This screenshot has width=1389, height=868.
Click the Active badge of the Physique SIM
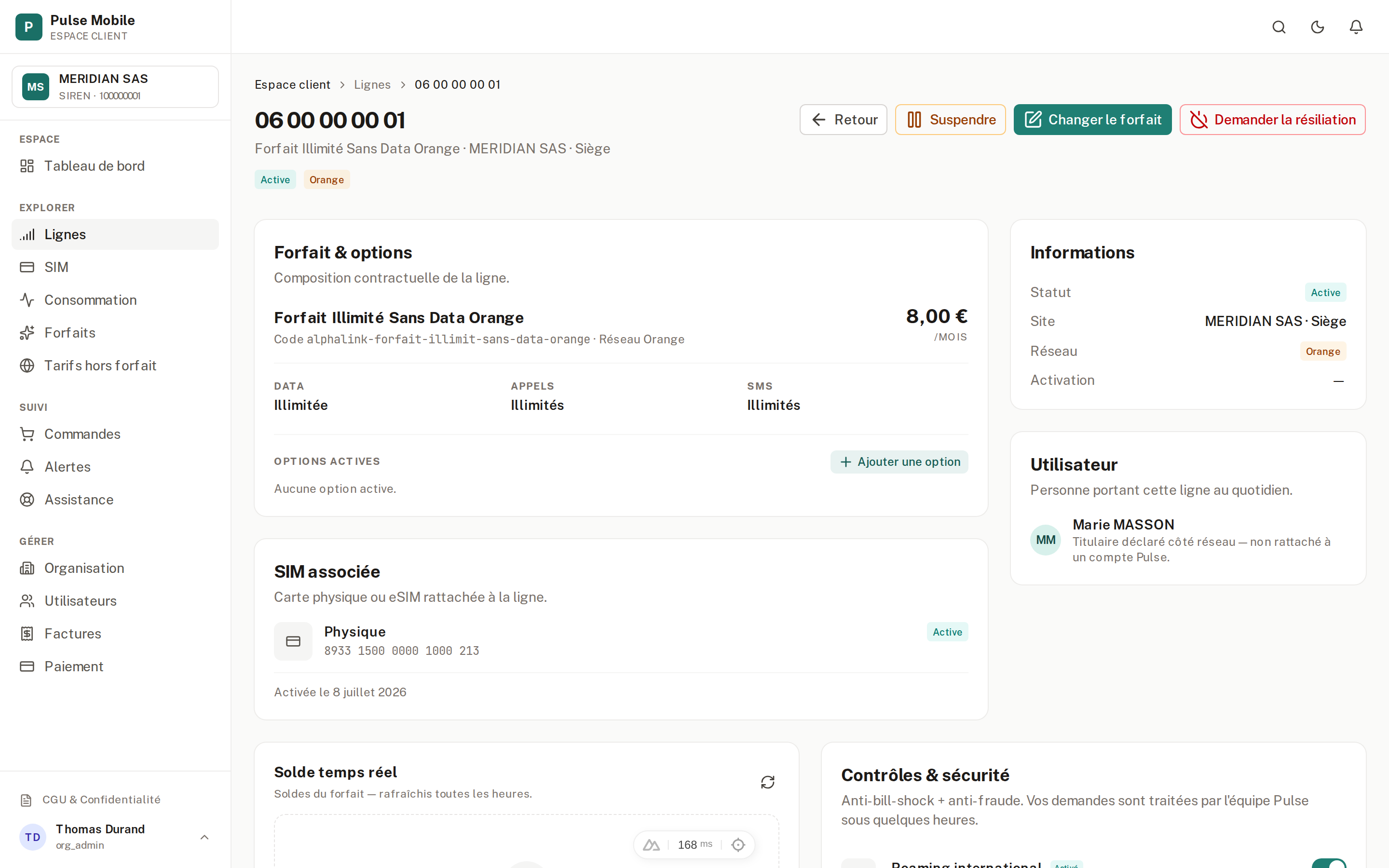(947, 632)
